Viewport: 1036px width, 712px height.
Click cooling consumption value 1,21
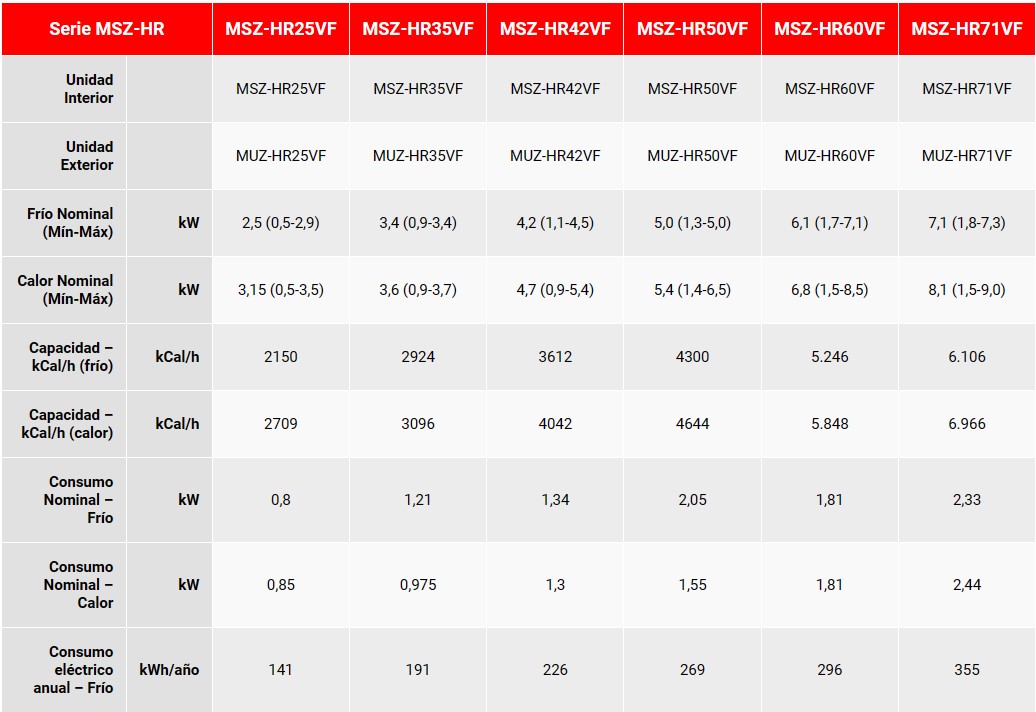click(418, 500)
